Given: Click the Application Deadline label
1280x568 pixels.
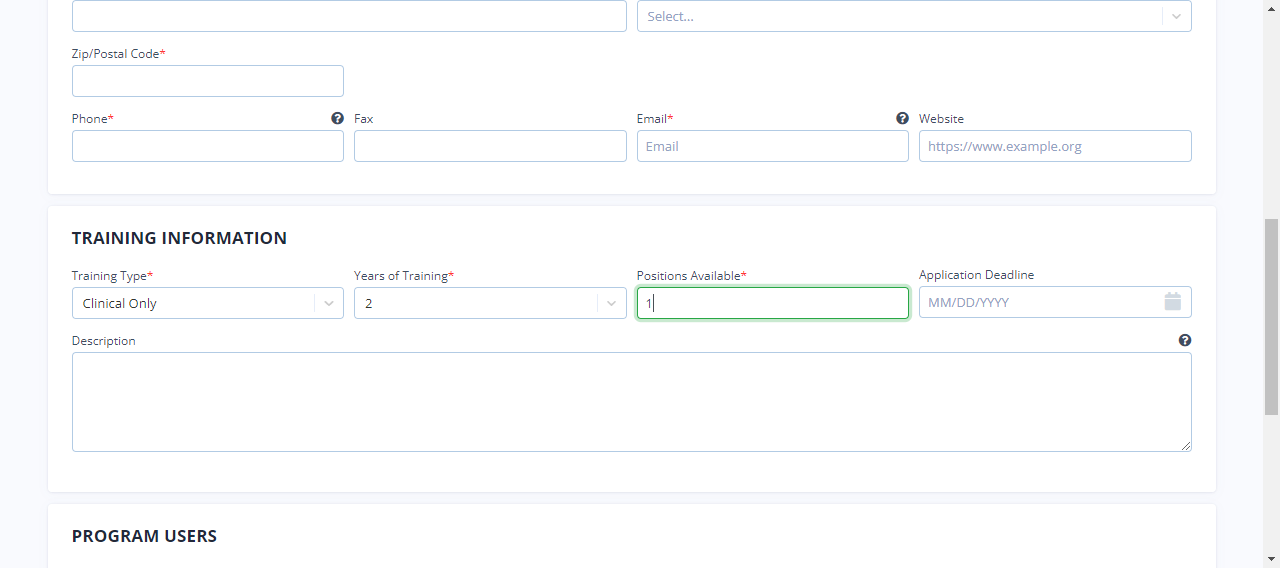Looking at the screenshot, I should (977, 275).
